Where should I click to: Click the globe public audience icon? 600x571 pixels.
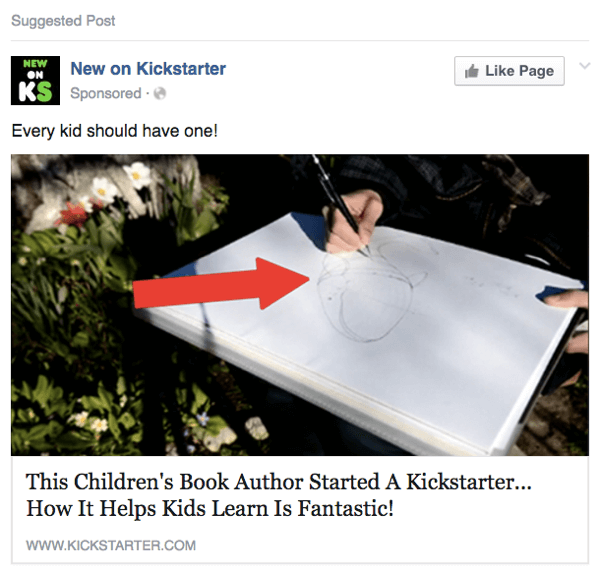(x=160, y=93)
